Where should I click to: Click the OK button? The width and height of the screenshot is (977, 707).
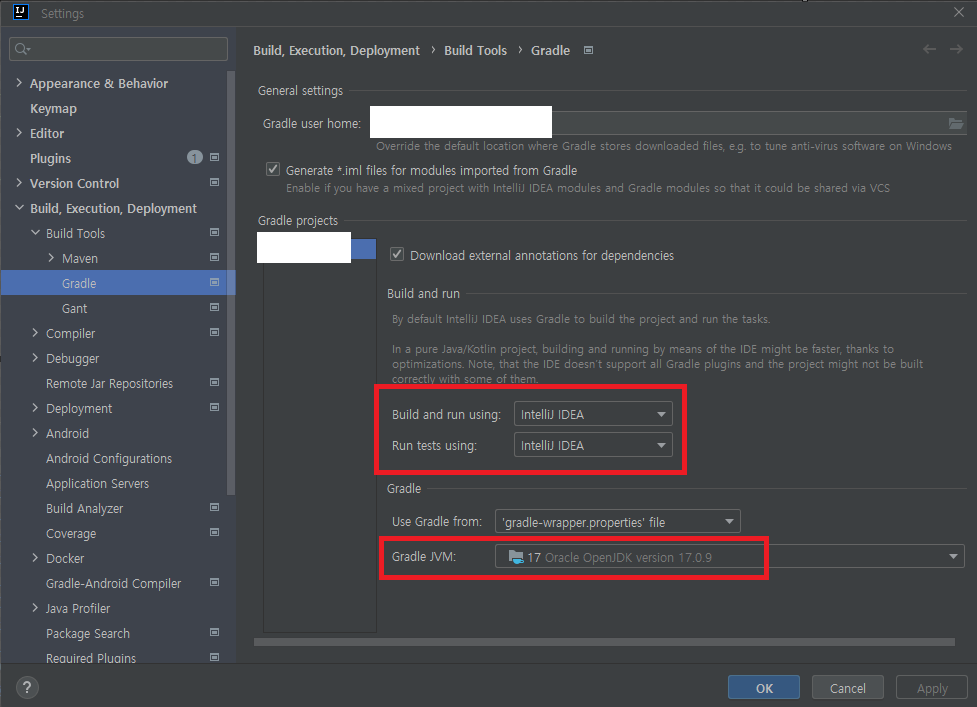pos(764,688)
